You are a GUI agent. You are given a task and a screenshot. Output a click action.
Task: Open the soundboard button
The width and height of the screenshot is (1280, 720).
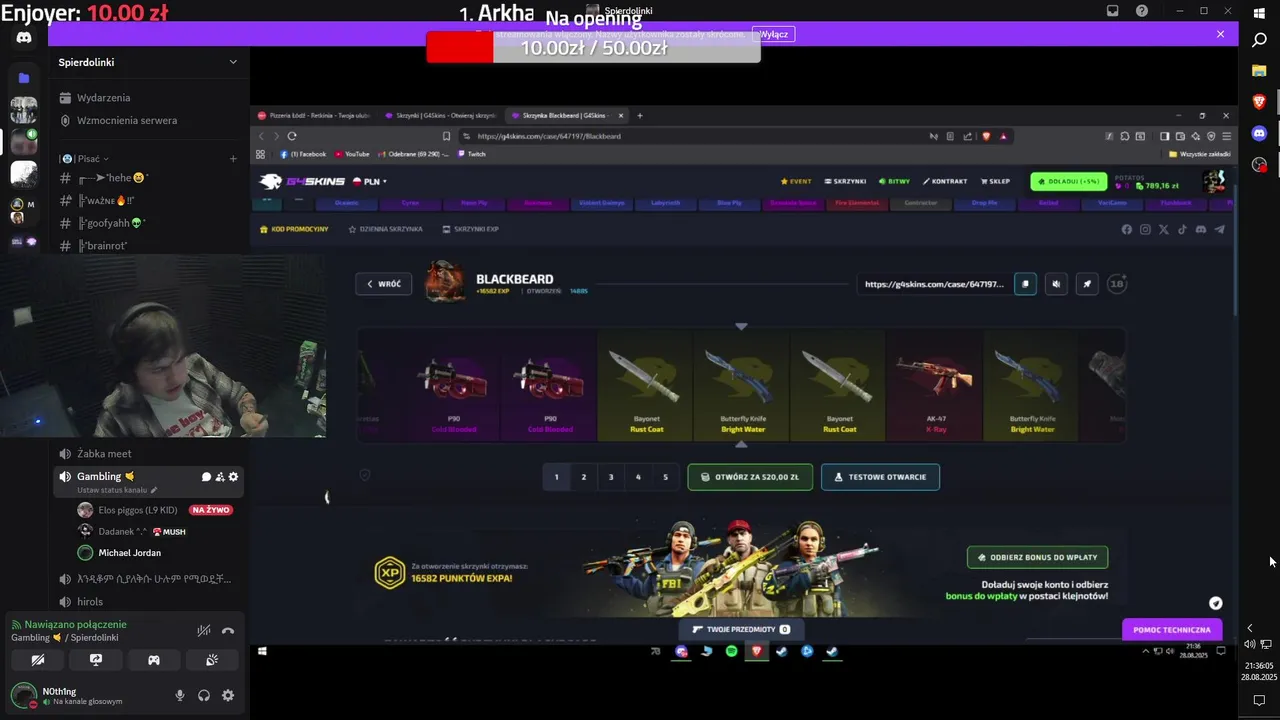coord(212,660)
